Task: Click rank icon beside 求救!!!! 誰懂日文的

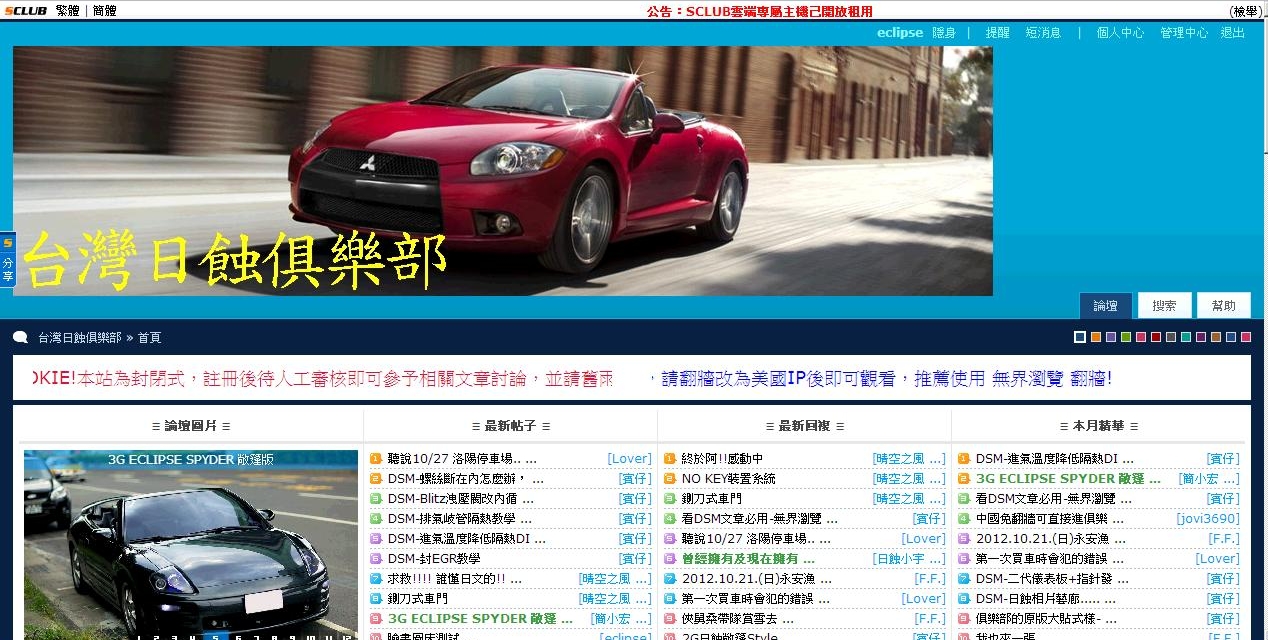Action: [376, 579]
